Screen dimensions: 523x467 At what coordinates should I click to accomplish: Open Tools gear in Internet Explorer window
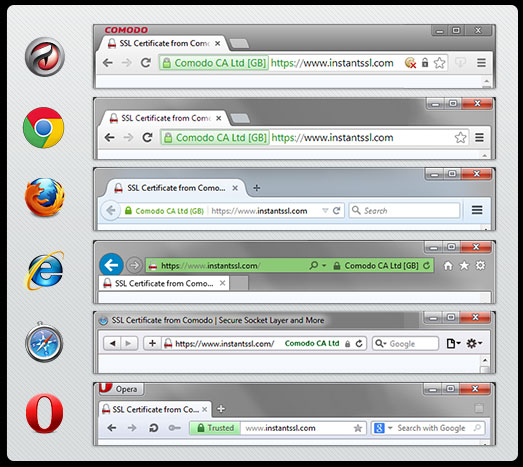point(480,266)
